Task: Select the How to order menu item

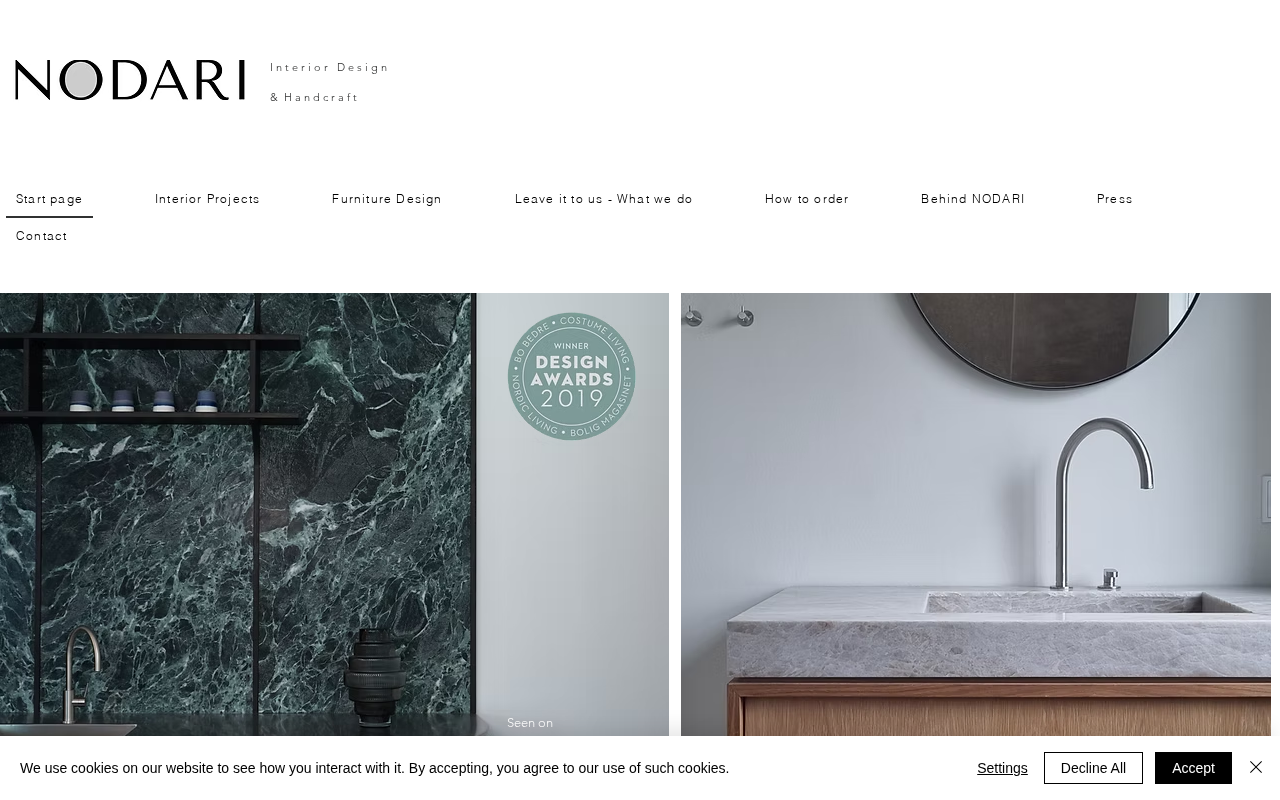Action: pyautogui.click(x=807, y=199)
